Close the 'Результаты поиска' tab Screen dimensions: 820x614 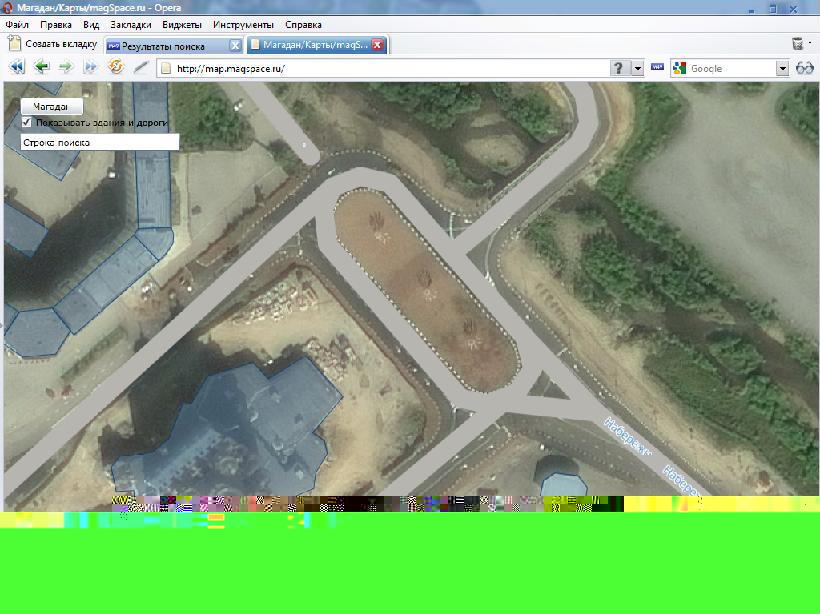tap(235, 45)
